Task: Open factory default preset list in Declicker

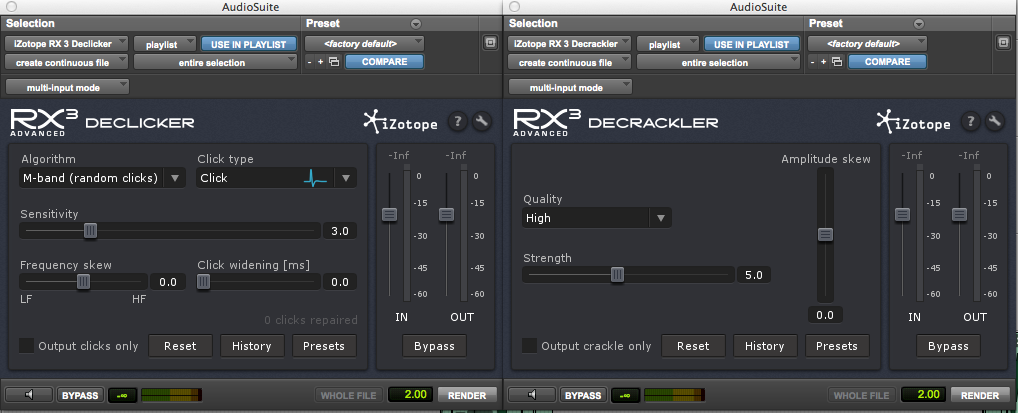Action: click(x=364, y=44)
